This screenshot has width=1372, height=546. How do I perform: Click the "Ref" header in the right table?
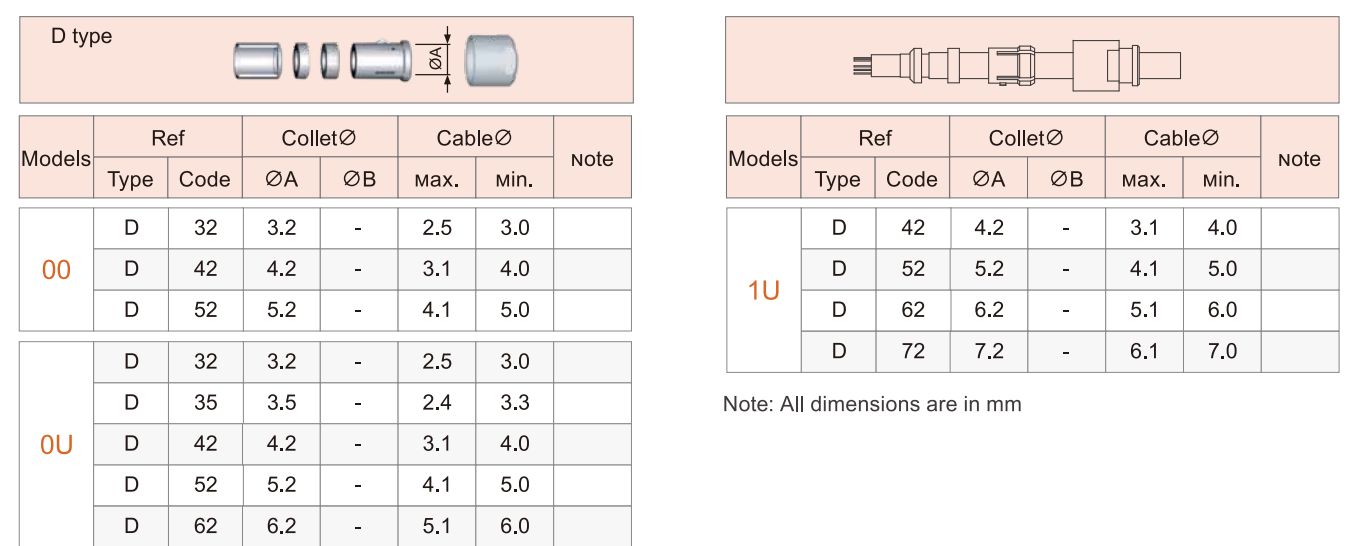[875, 138]
